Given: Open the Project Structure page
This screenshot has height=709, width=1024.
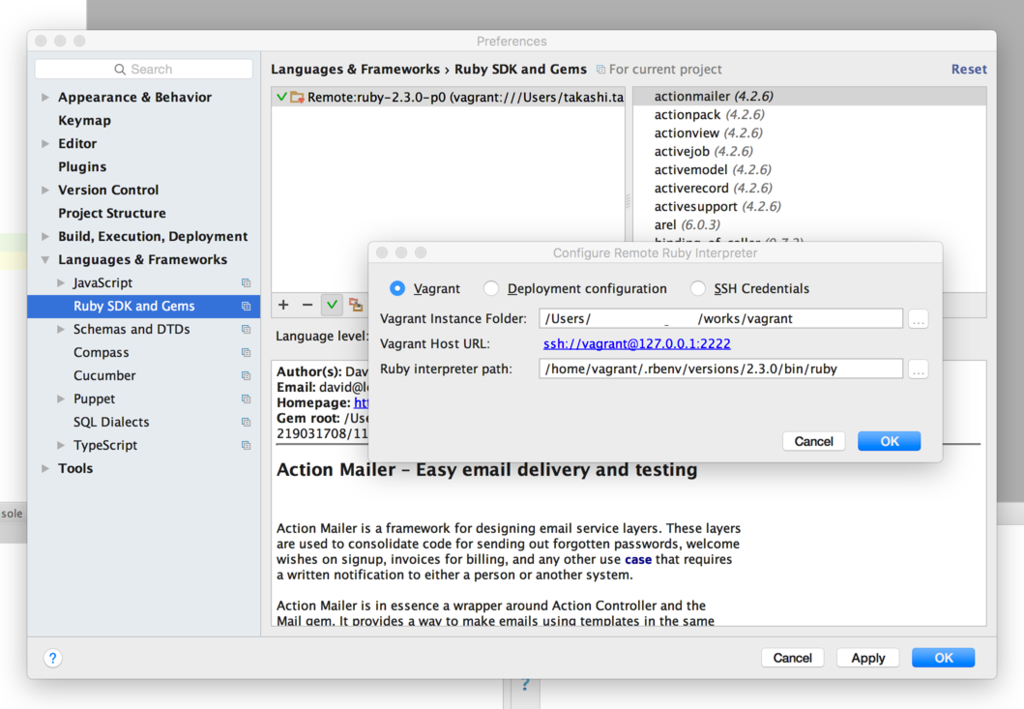Looking at the screenshot, I should tap(112, 213).
